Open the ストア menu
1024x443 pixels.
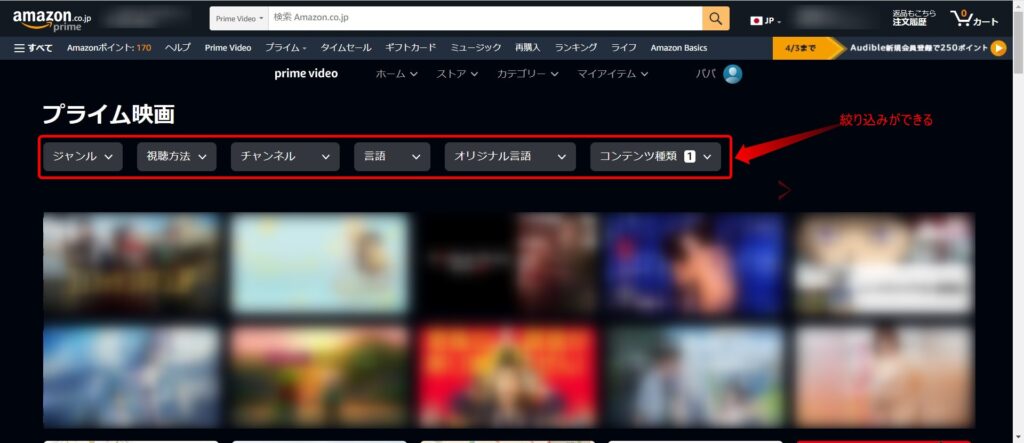457,74
